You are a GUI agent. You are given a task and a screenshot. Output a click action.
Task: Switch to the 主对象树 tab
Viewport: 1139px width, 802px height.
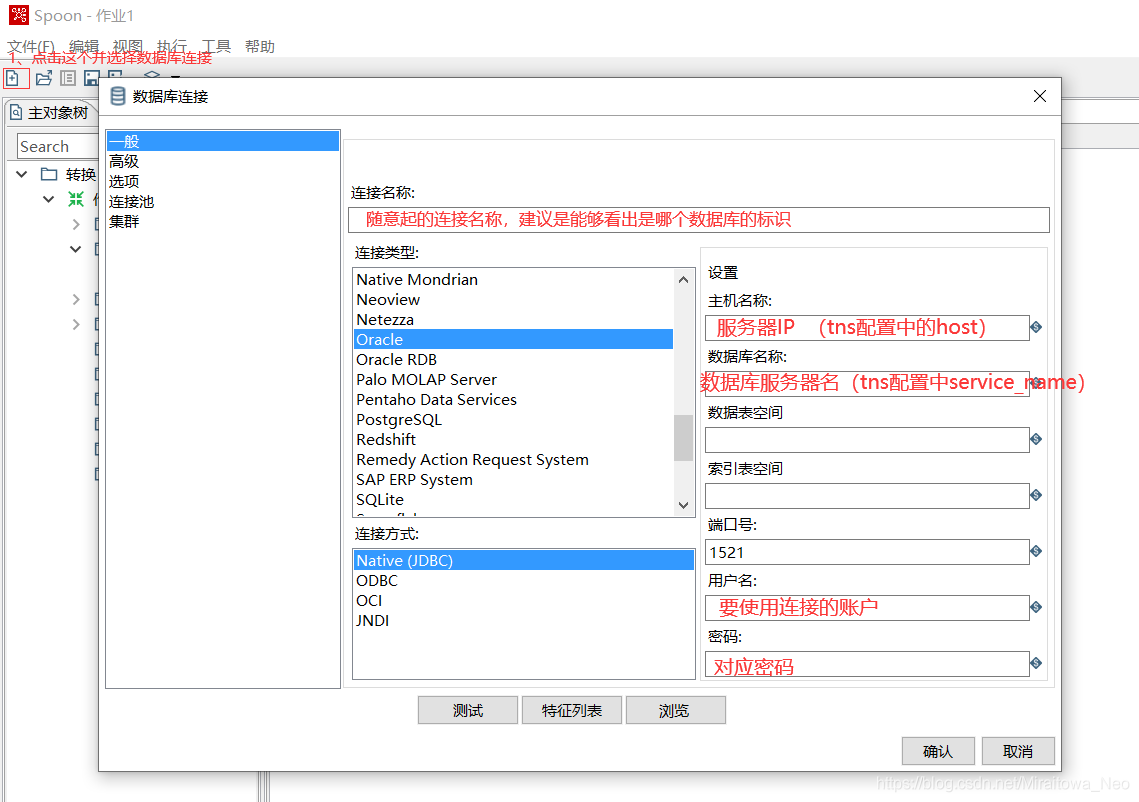click(49, 113)
